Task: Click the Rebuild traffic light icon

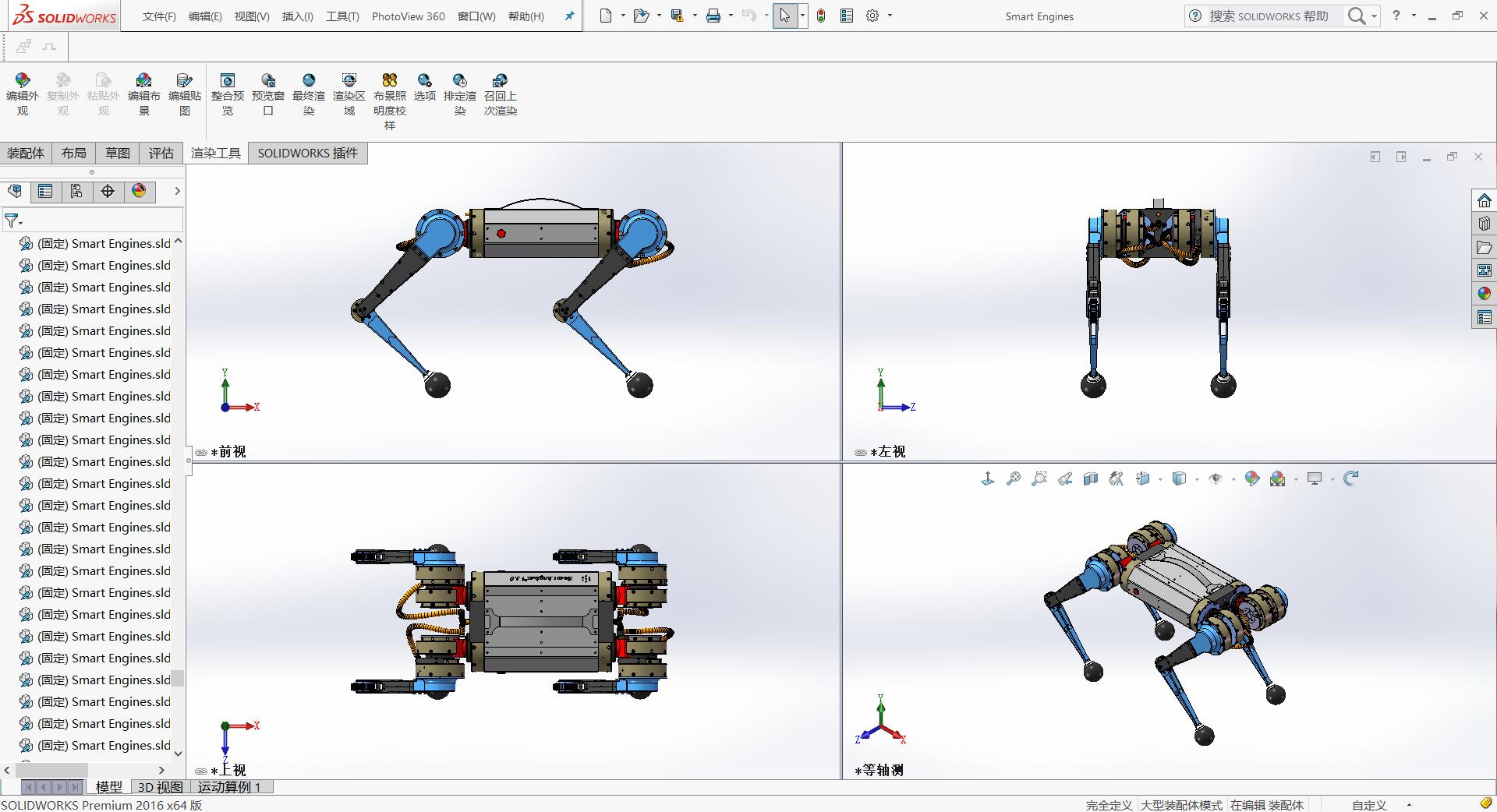Action: pos(821,16)
